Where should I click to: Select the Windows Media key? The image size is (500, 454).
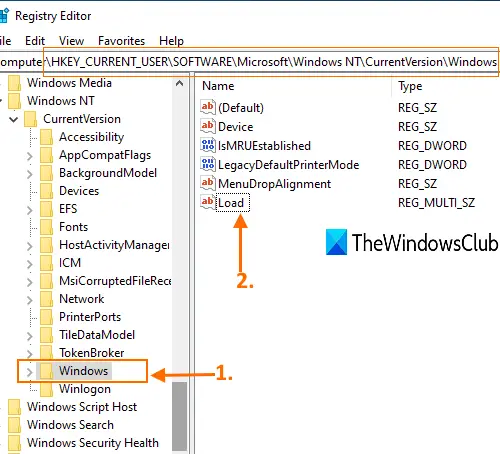pyautogui.click(x=69, y=83)
